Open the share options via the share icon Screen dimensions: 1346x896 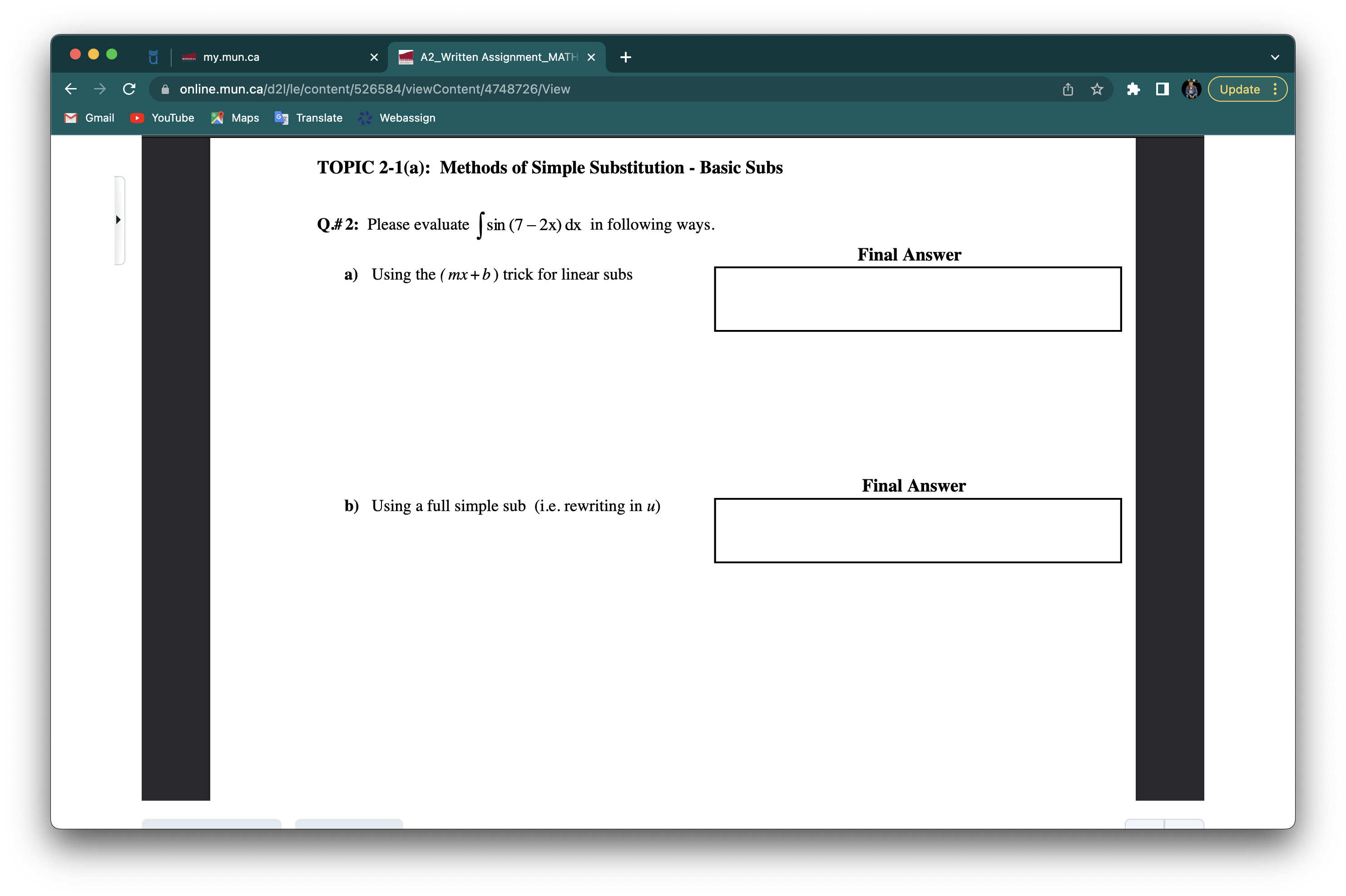coord(1068,89)
